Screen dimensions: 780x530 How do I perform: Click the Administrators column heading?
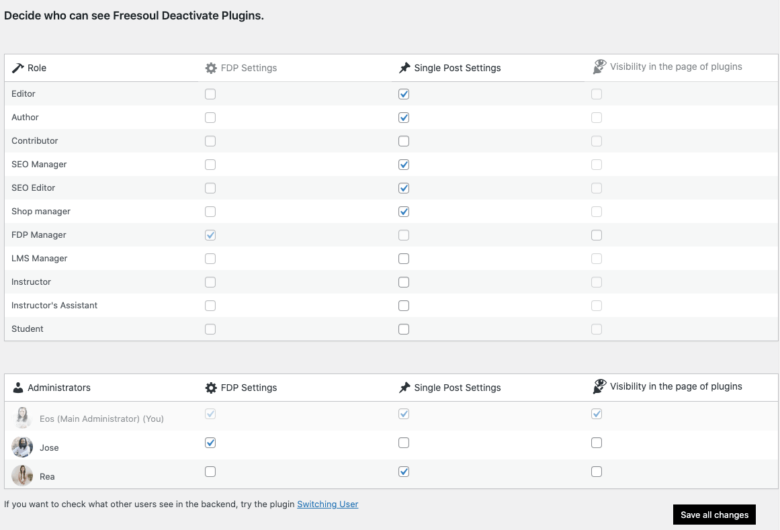click(59, 387)
